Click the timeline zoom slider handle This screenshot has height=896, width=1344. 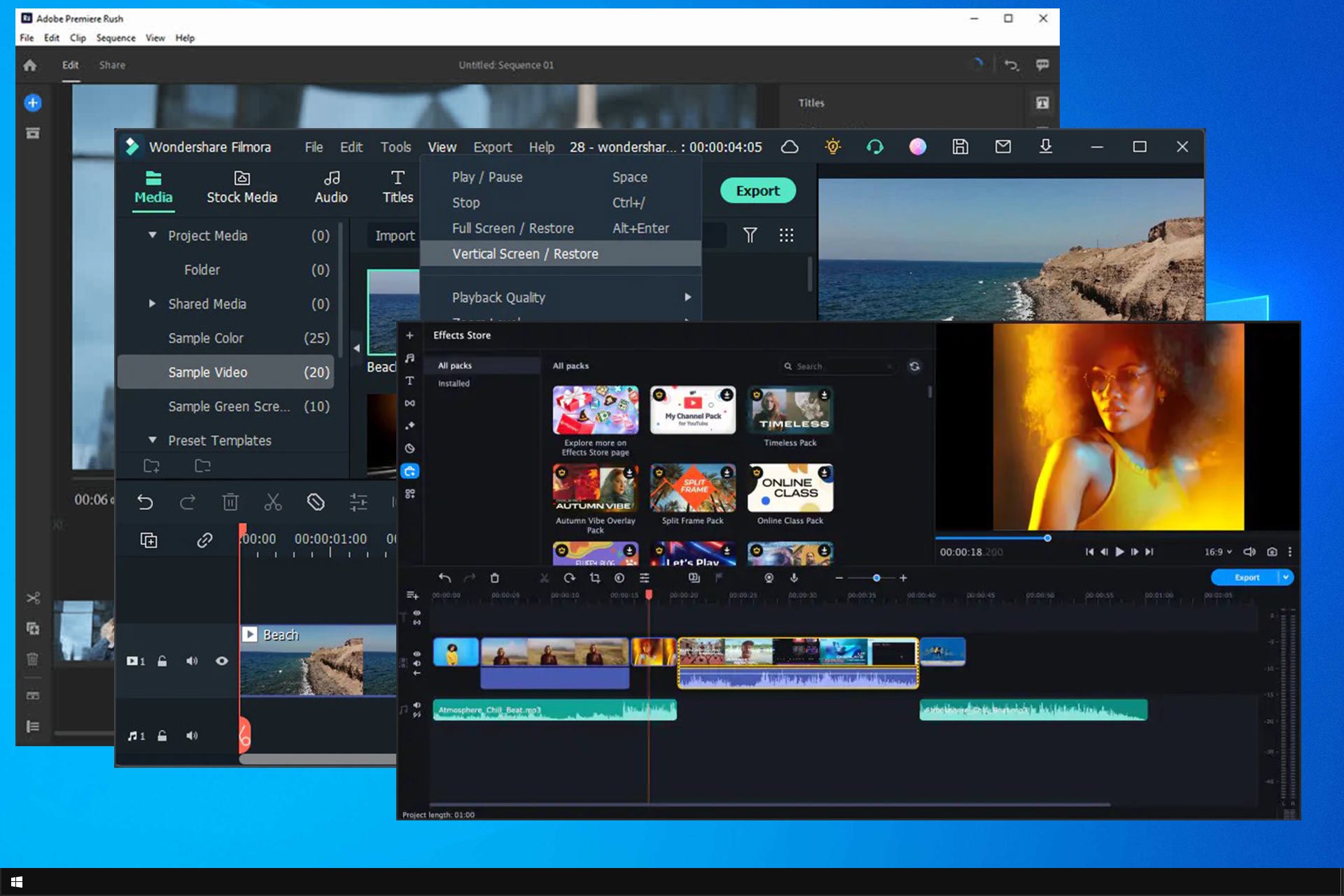[876, 578]
